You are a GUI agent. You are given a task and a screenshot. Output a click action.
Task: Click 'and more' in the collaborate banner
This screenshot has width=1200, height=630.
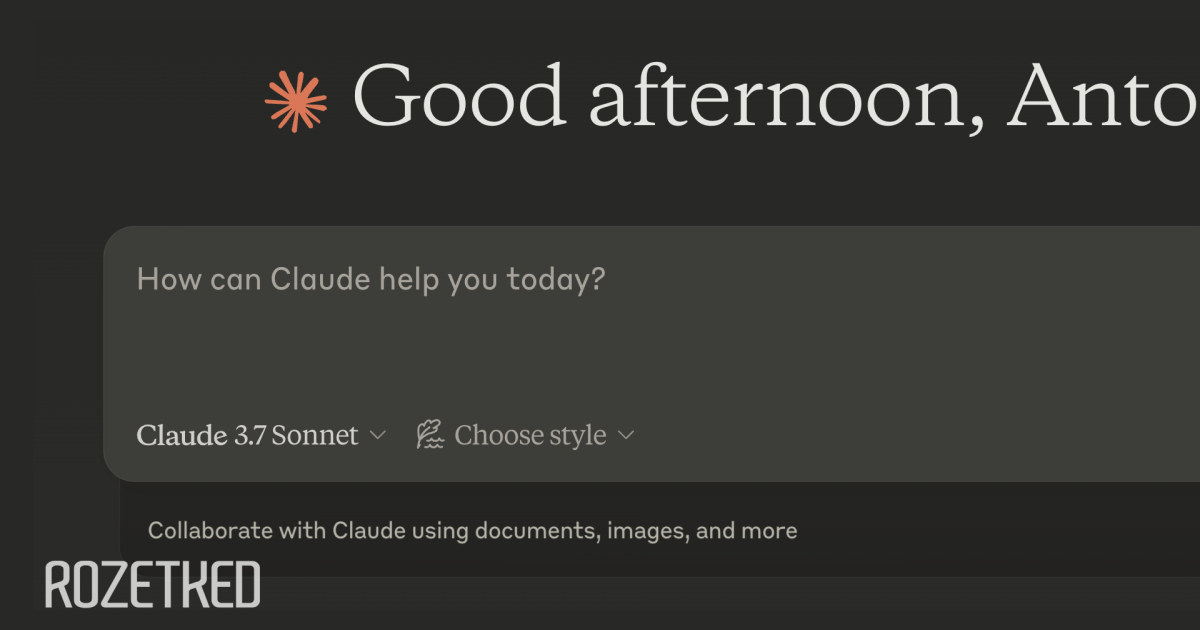pyautogui.click(x=747, y=531)
